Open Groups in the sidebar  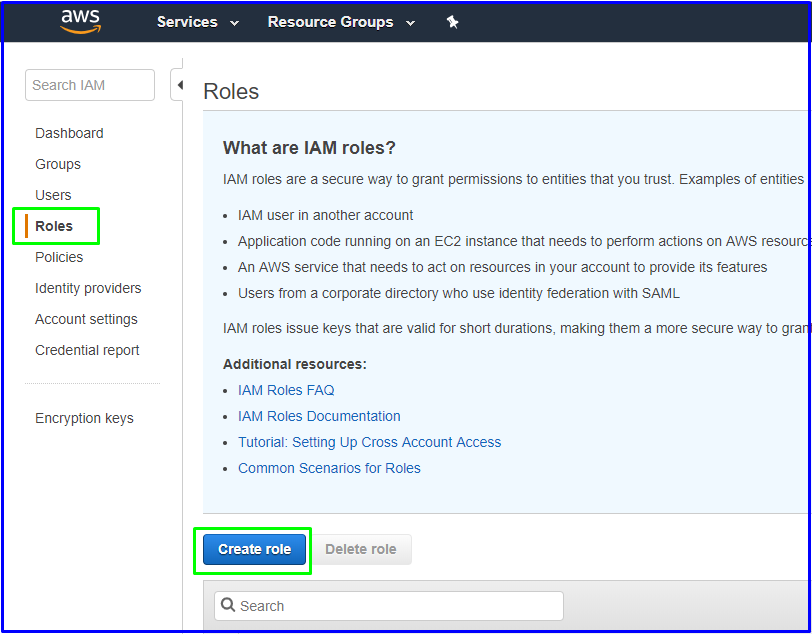(58, 164)
